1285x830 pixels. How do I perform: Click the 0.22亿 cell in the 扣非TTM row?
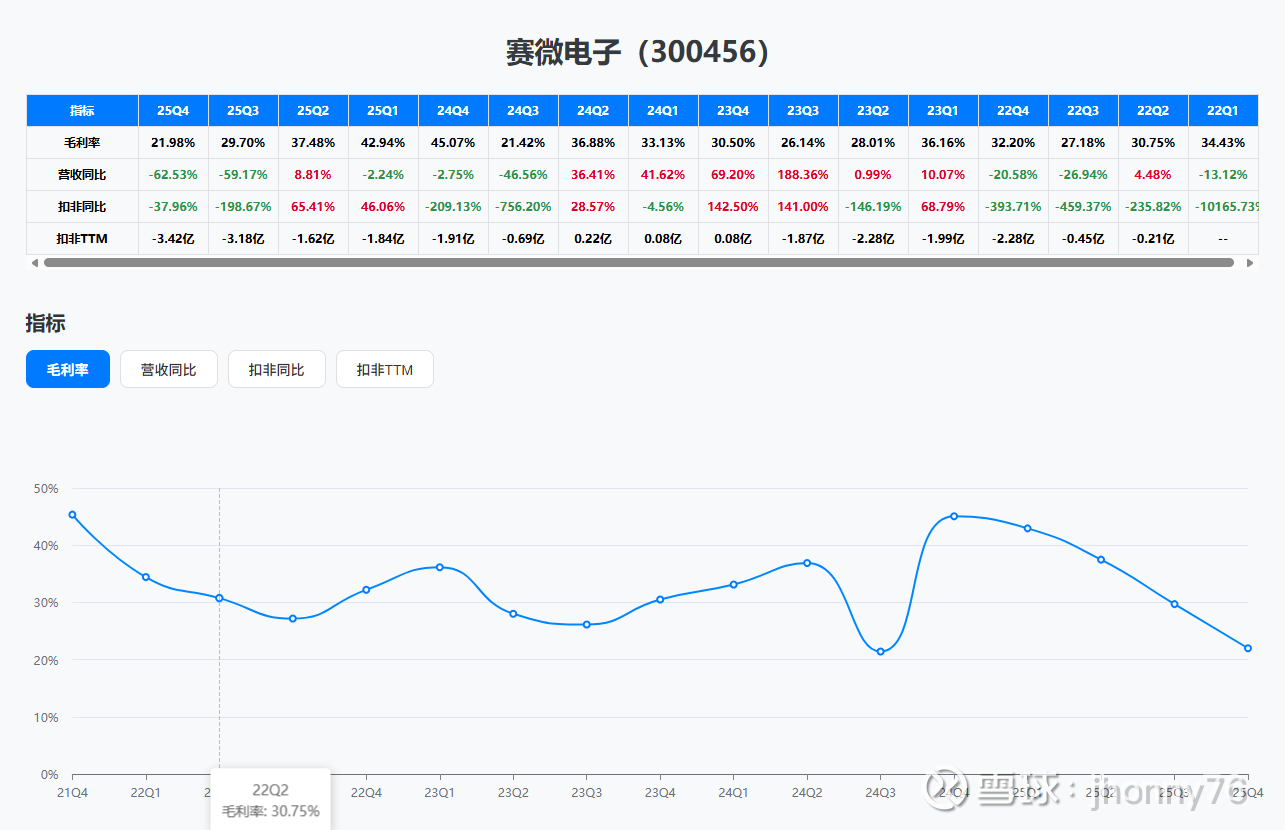[594, 238]
